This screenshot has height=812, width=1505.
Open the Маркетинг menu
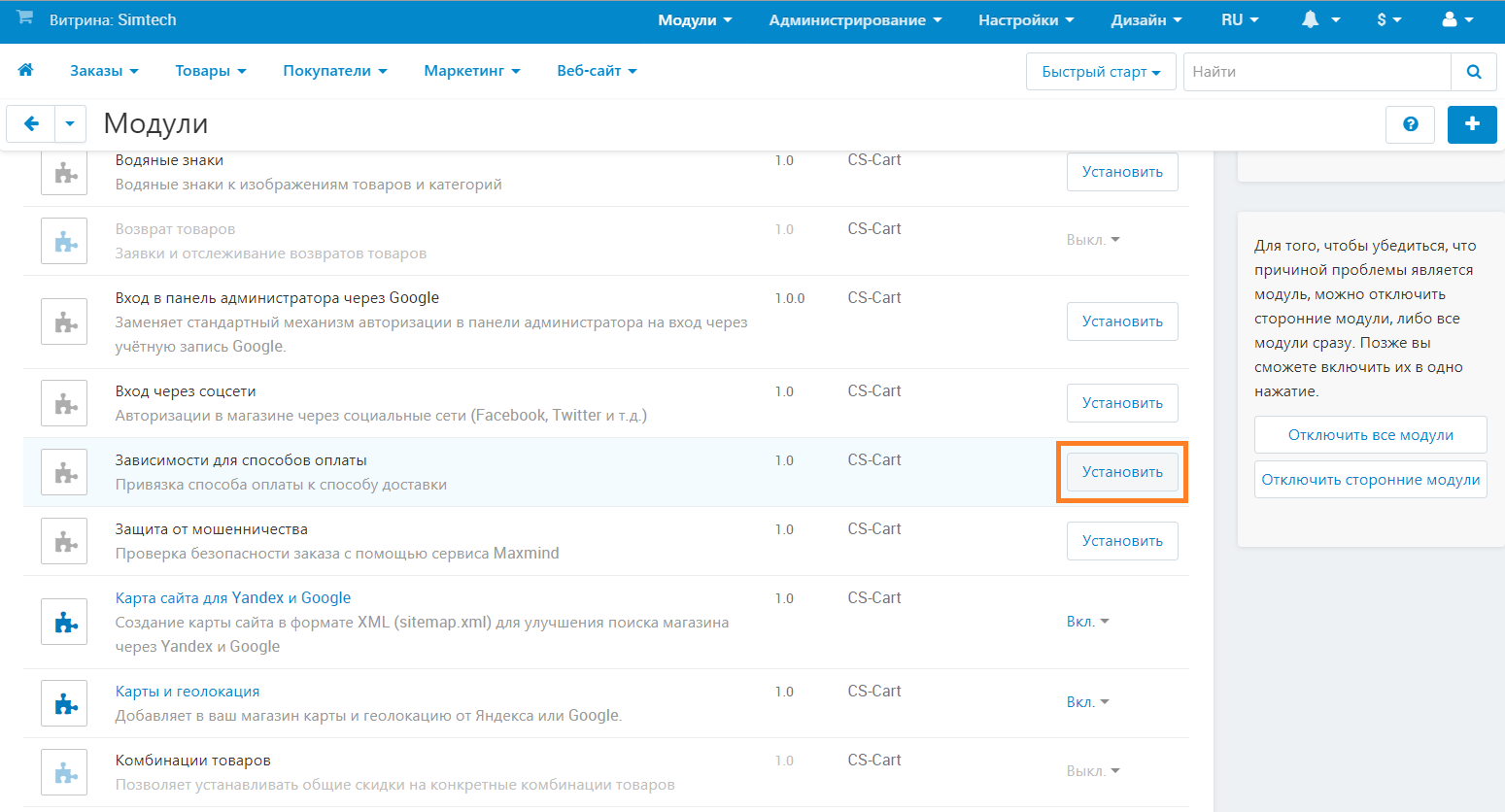pos(471,71)
